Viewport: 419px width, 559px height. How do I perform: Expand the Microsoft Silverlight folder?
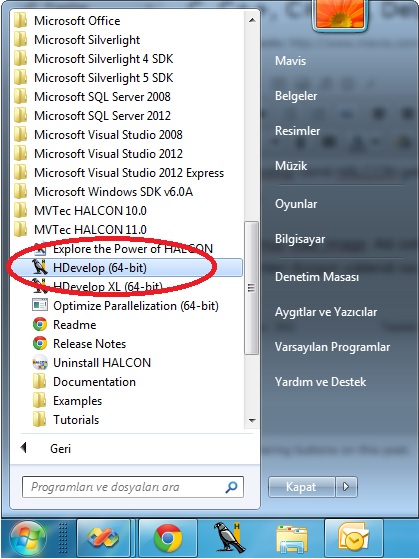pyautogui.click(x=77, y=40)
